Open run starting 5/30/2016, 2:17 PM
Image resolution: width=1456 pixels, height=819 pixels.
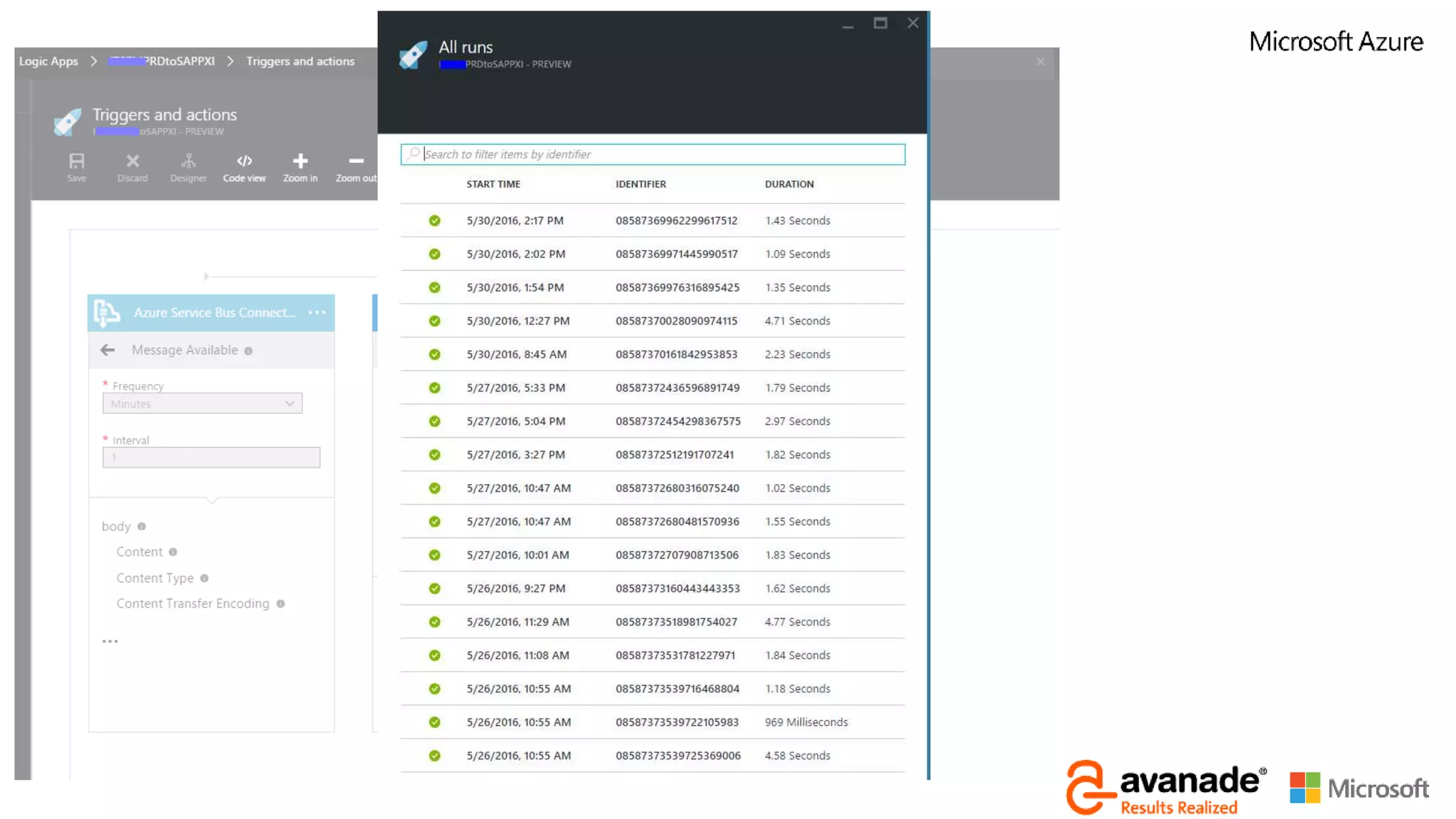pos(515,220)
